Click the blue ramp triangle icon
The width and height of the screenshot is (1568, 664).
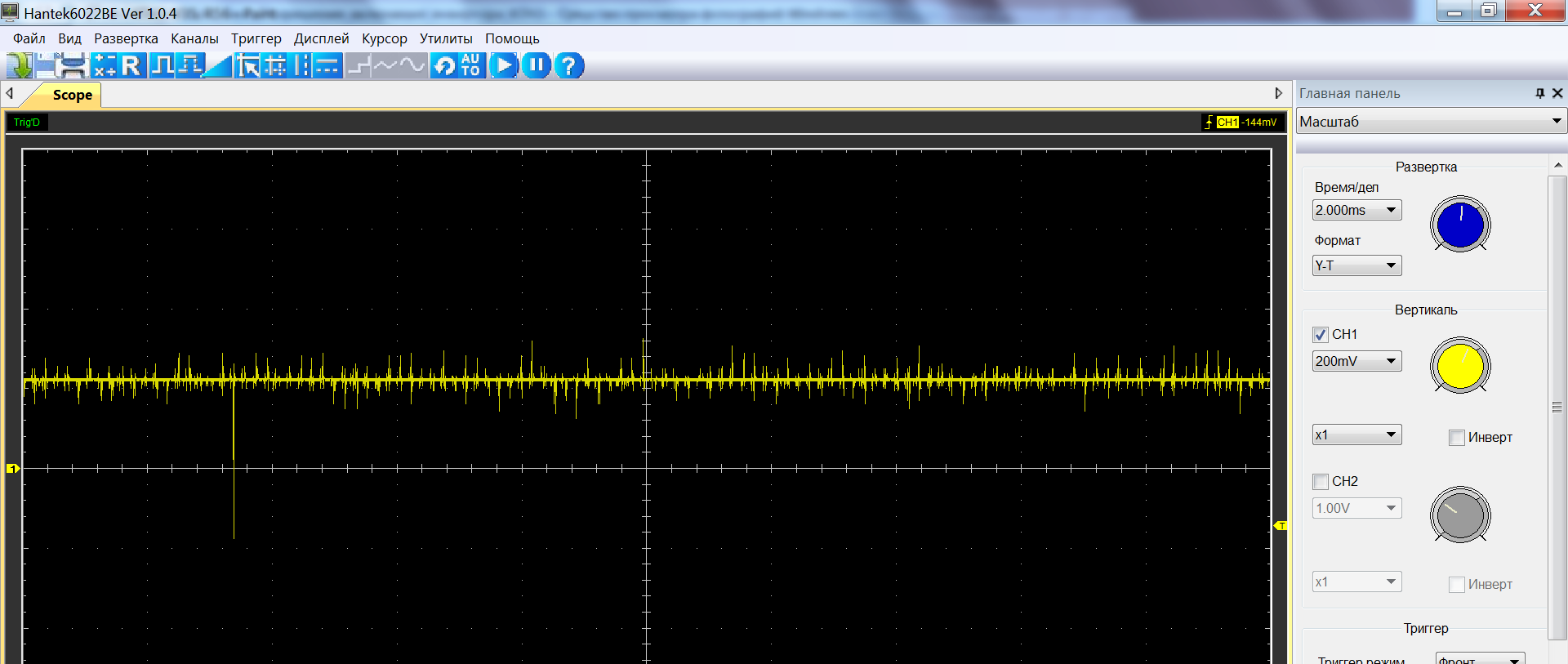(x=218, y=65)
